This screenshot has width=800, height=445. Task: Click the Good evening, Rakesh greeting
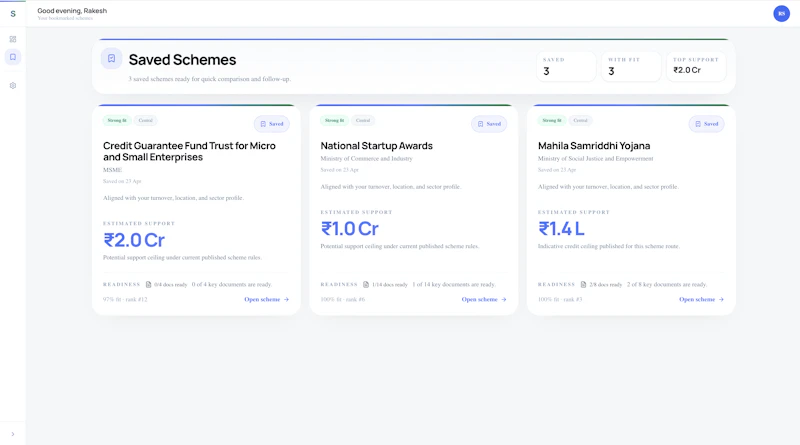point(72,11)
